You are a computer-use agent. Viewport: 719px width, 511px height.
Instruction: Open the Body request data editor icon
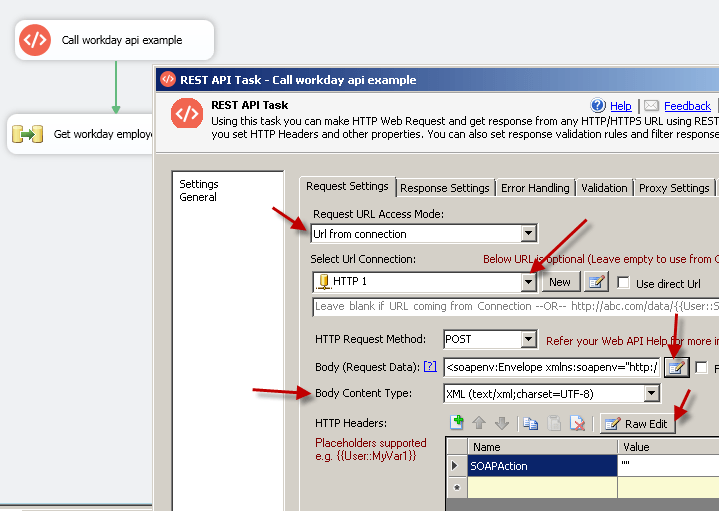(677, 367)
